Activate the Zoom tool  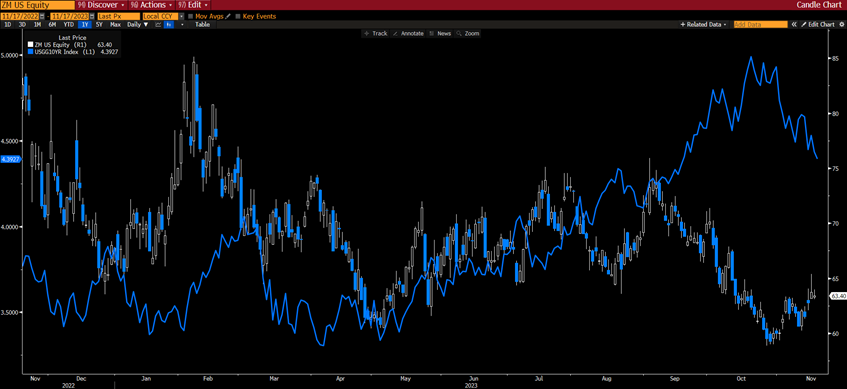click(468, 33)
